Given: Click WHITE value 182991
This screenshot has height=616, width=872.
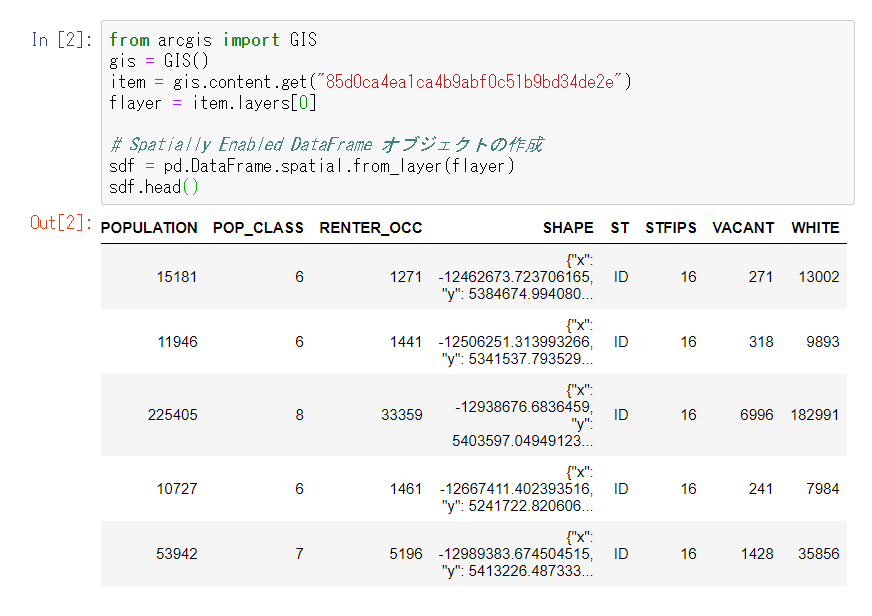Looking at the screenshot, I should tap(815, 415).
